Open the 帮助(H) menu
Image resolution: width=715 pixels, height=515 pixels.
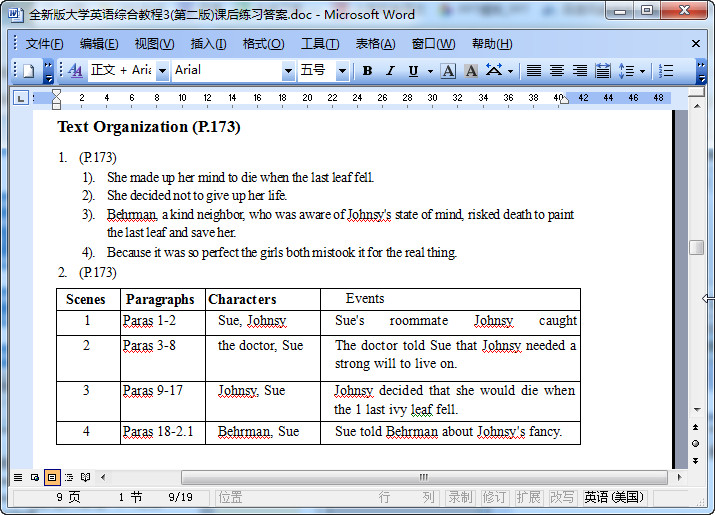(x=492, y=44)
